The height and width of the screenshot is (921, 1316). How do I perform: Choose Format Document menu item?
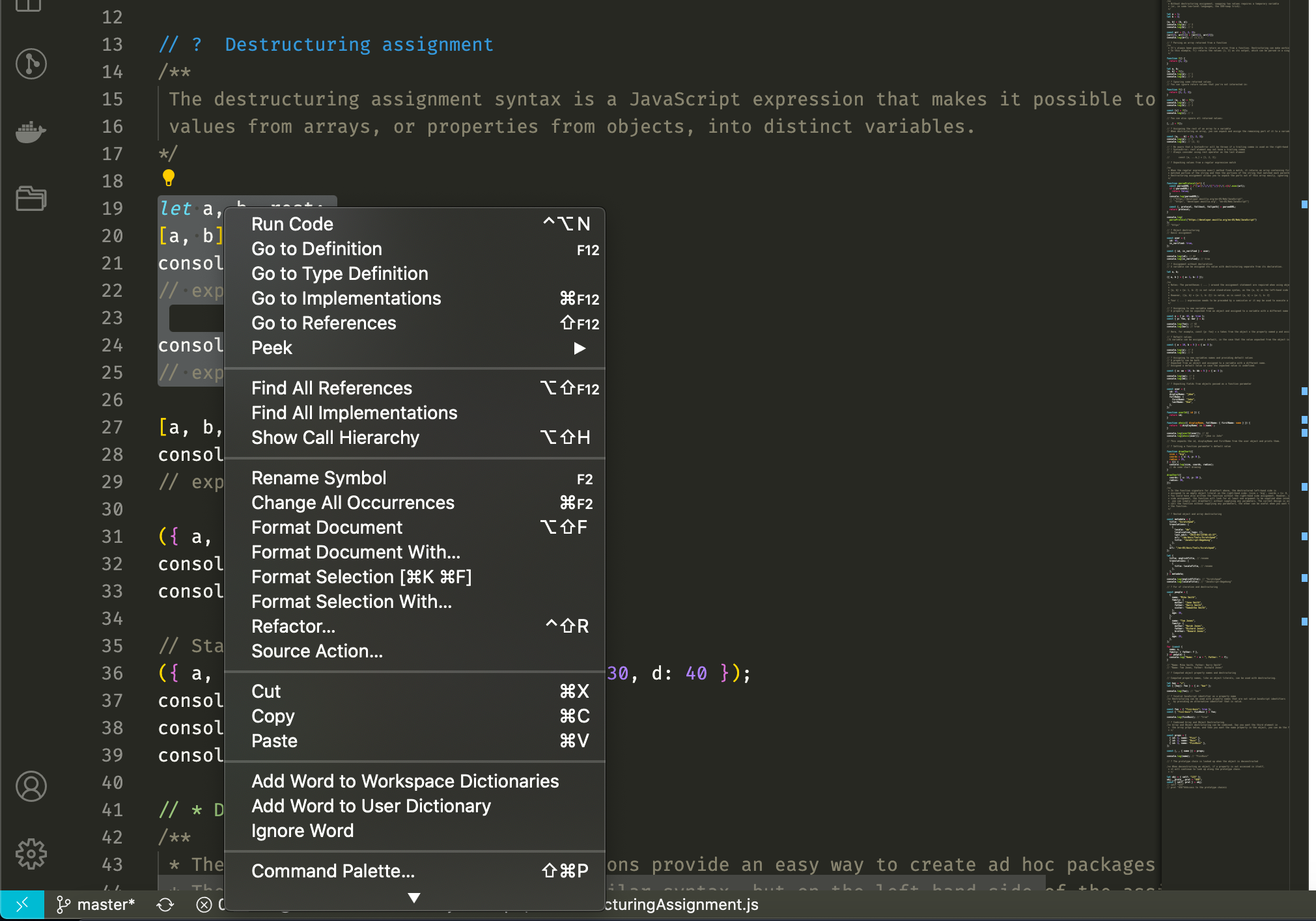[x=327, y=528]
